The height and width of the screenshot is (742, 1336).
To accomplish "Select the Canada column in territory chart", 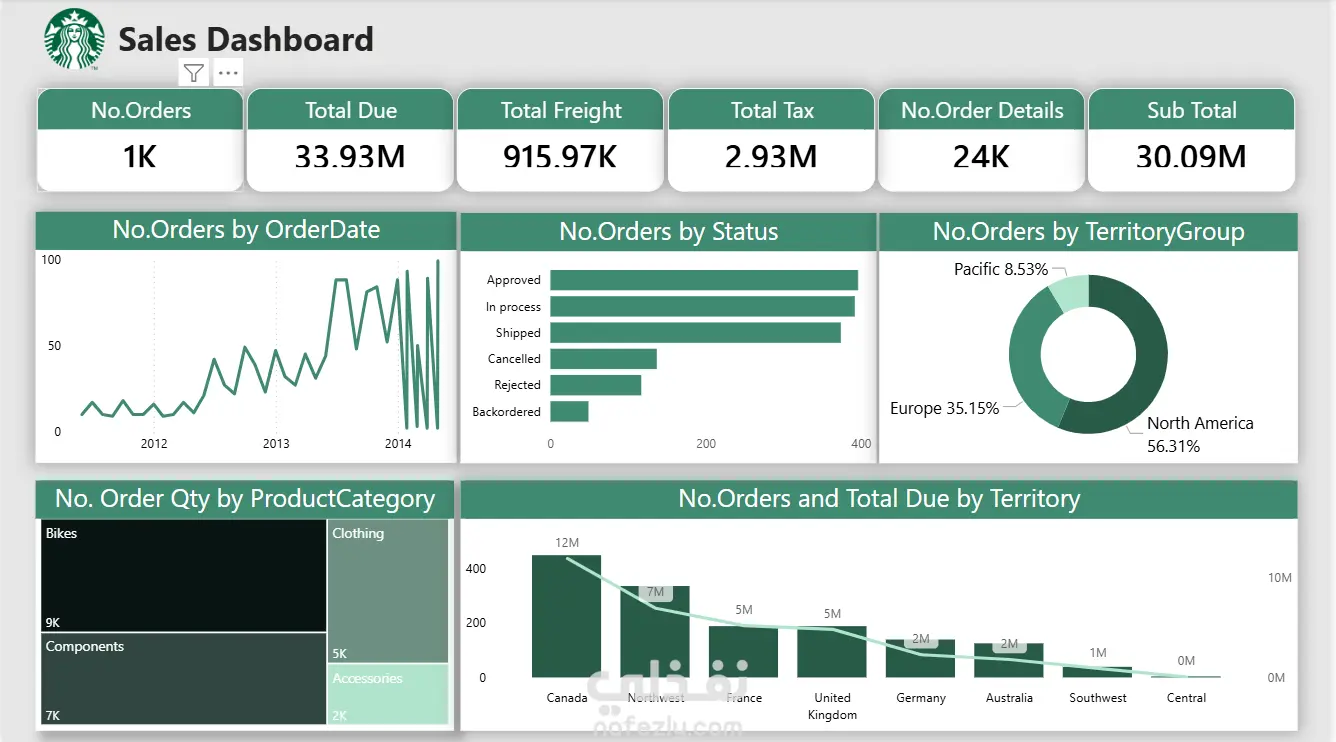I will click(x=566, y=616).
